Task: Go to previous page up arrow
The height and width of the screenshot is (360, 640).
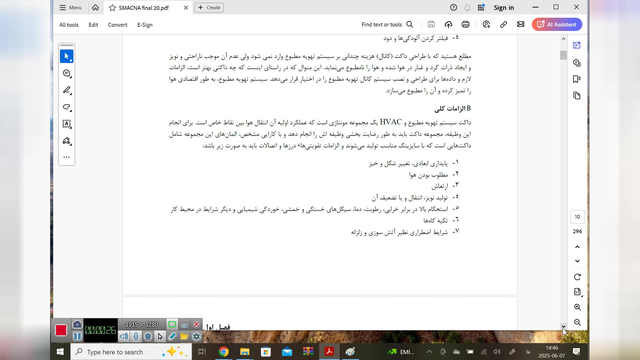Action: point(577,247)
